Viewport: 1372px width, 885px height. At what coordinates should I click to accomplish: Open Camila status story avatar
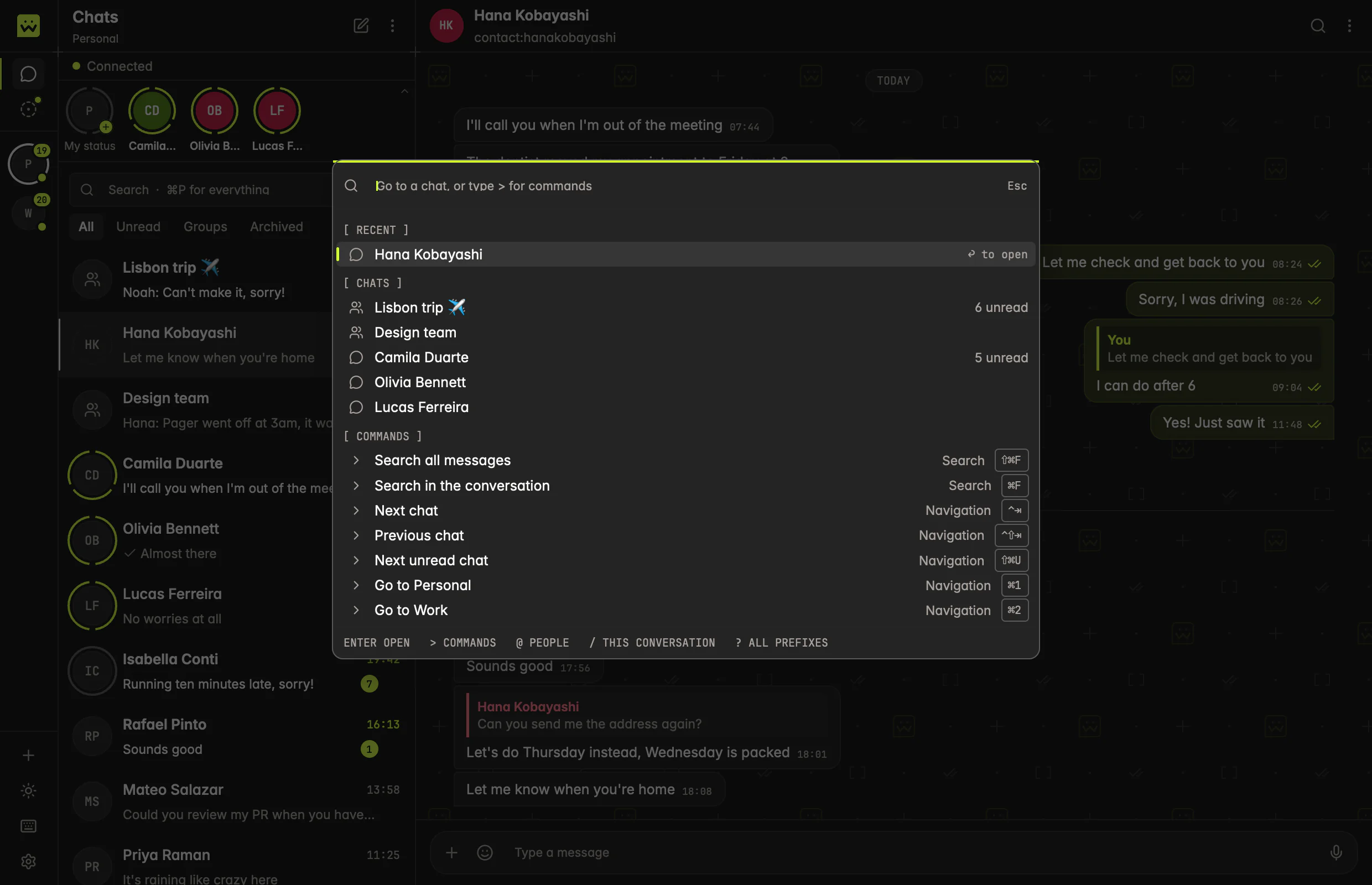point(152,110)
